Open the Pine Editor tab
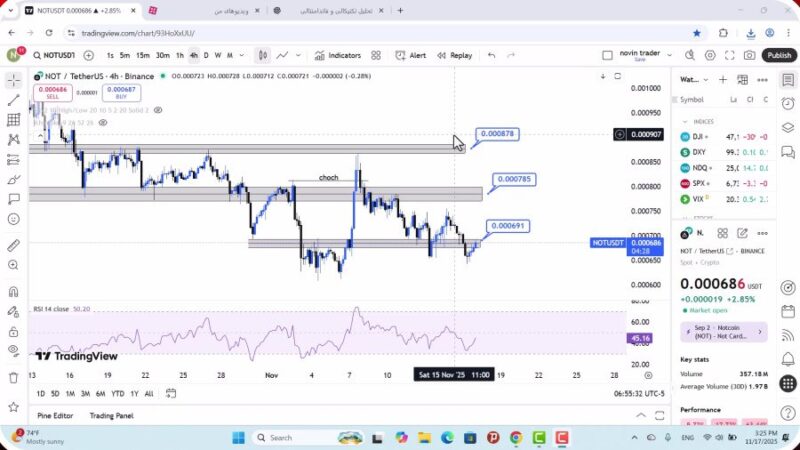The height and width of the screenshot is (450, 800). click(x=55, y=415)
